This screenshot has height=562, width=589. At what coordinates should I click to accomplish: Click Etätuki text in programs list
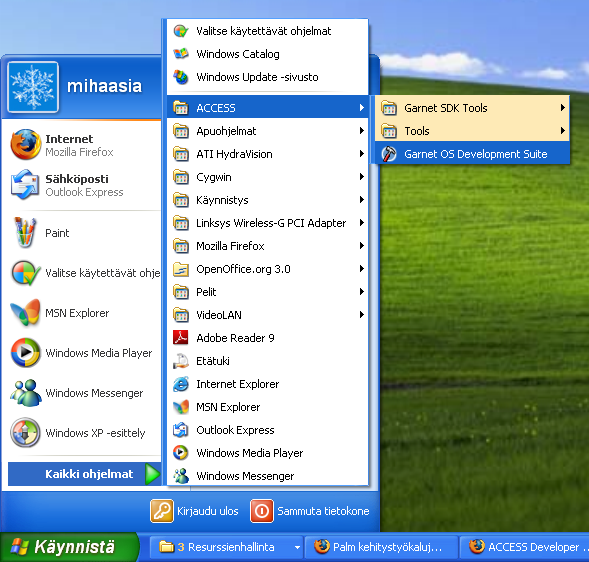coord(213,361)
